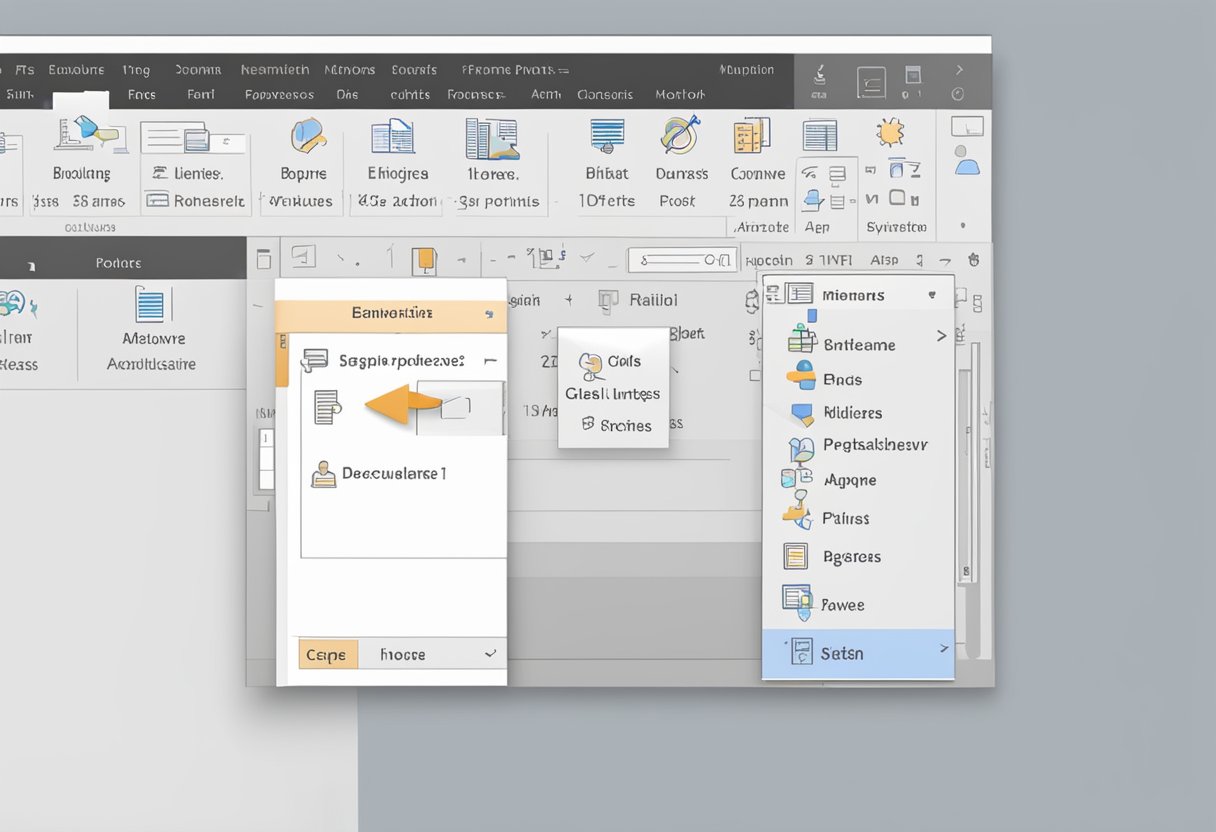
Task: Open the Dunass Post tool
Action: pos(681,160)
